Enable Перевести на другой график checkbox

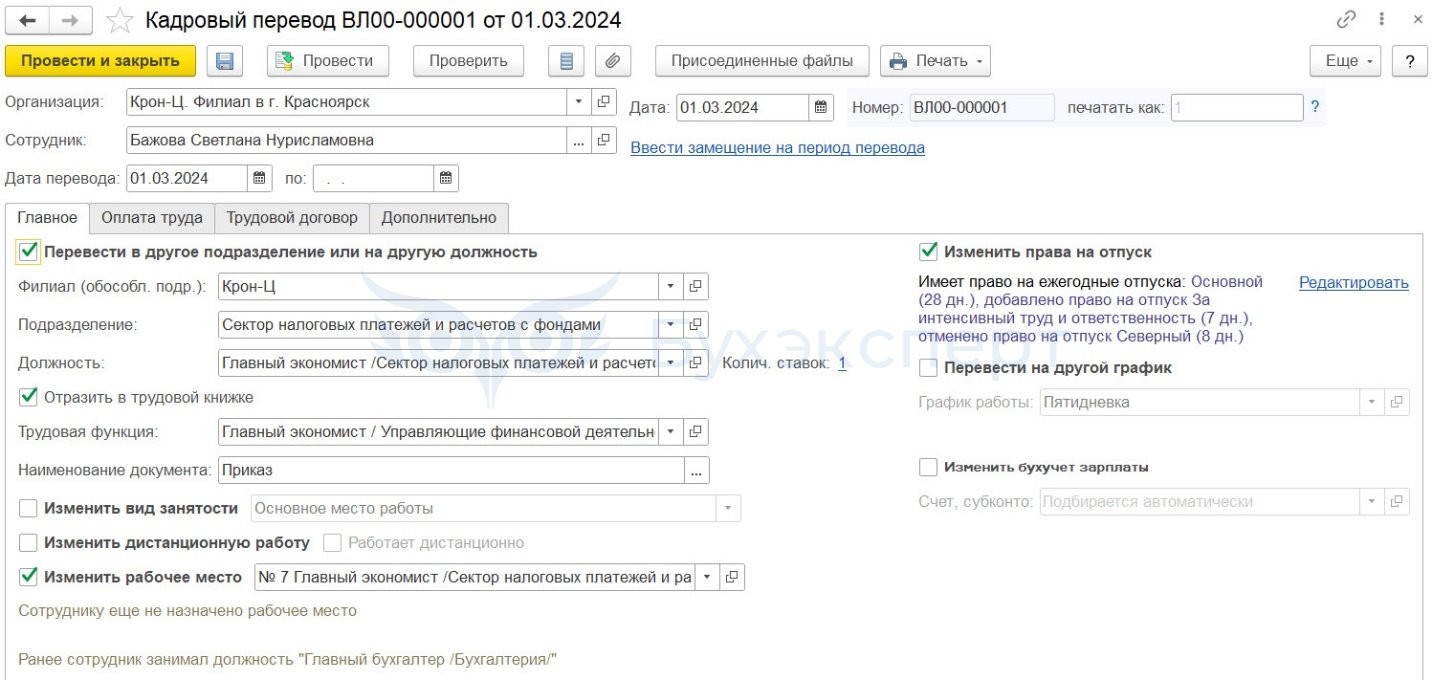click(929, 368)
